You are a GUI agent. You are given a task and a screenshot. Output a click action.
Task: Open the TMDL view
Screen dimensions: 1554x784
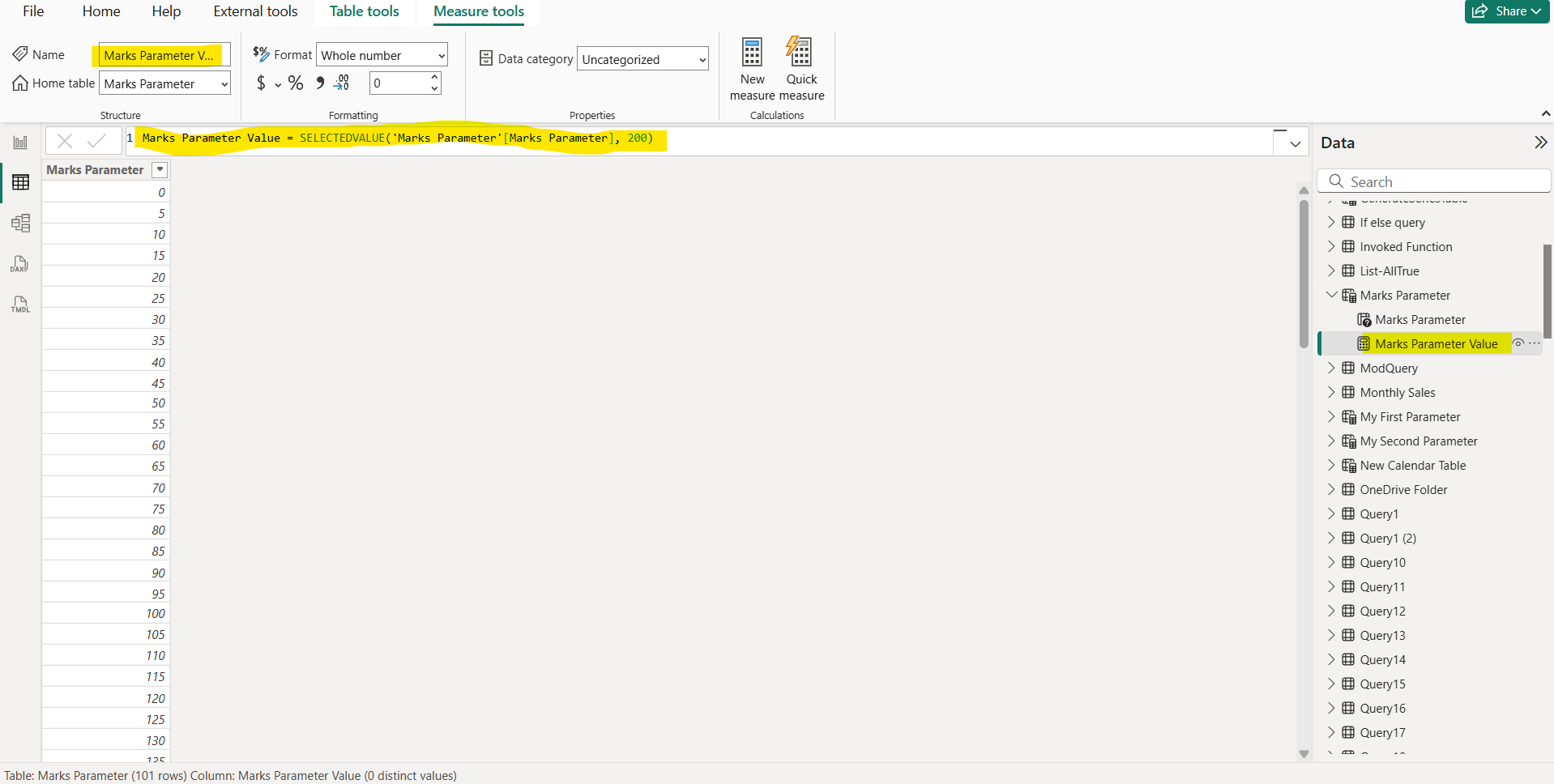(19, 304)
